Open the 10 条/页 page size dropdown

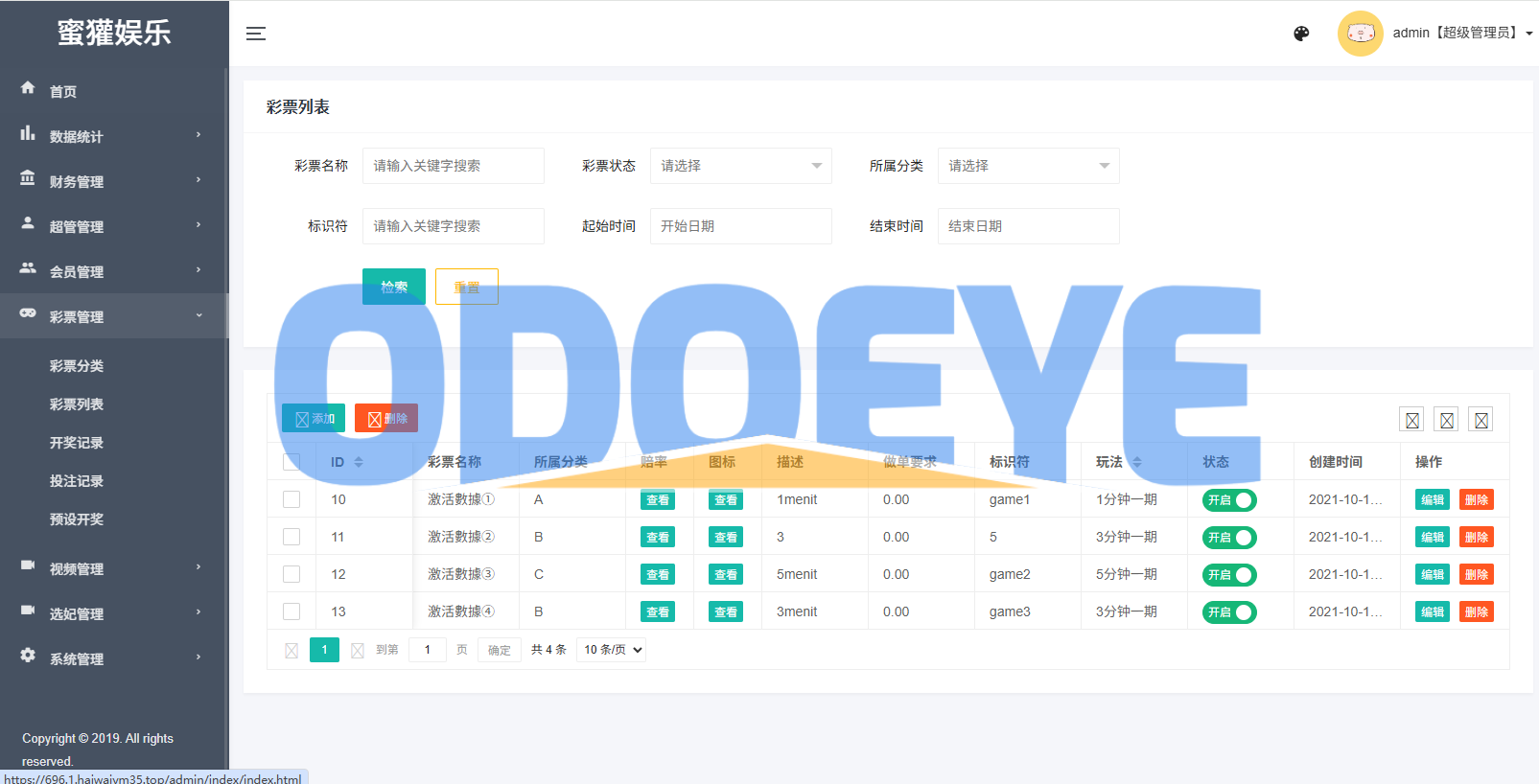click(x=611, y=650)
